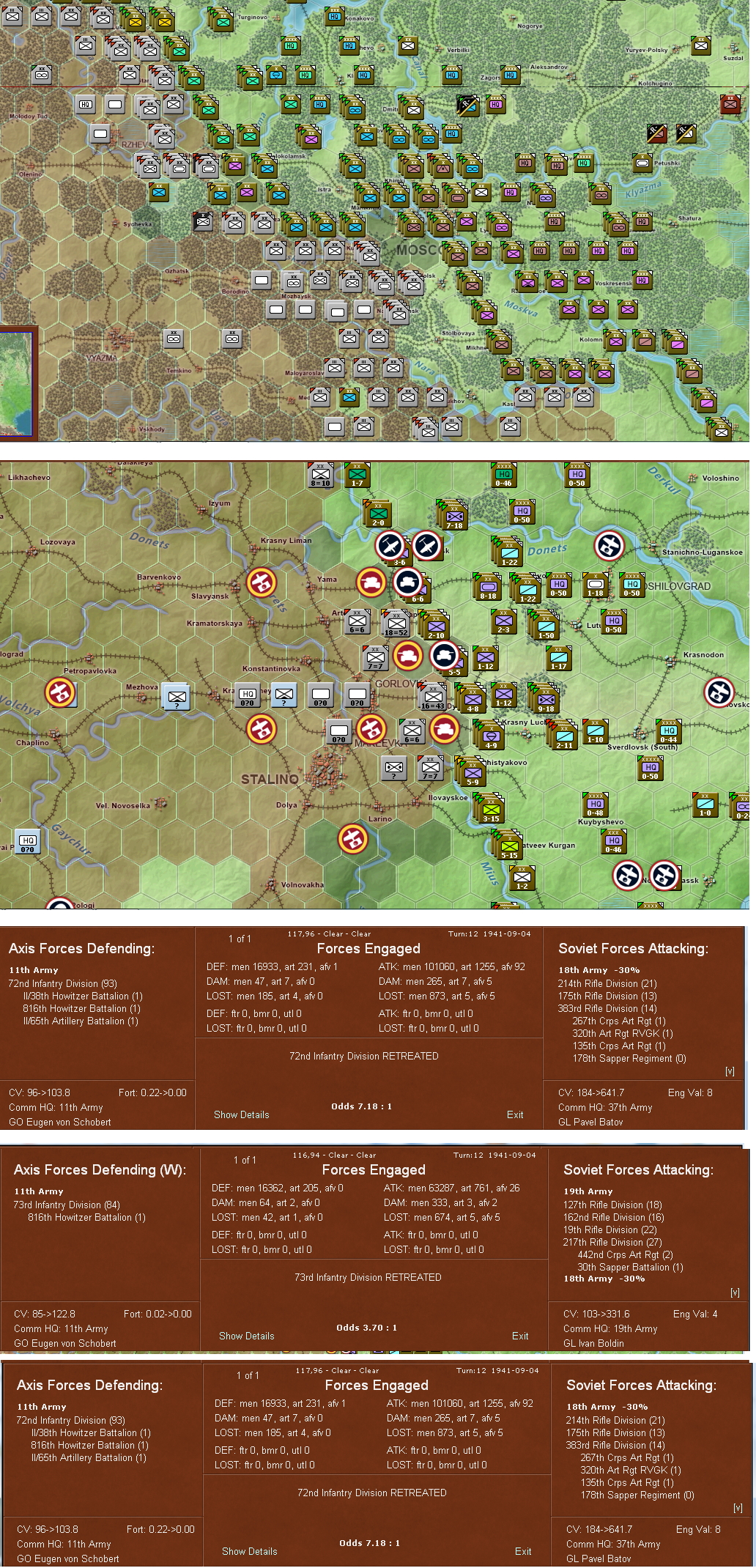
Task: Click Show Details in the 73rd Infantry report
Action: click(246, 1336)
